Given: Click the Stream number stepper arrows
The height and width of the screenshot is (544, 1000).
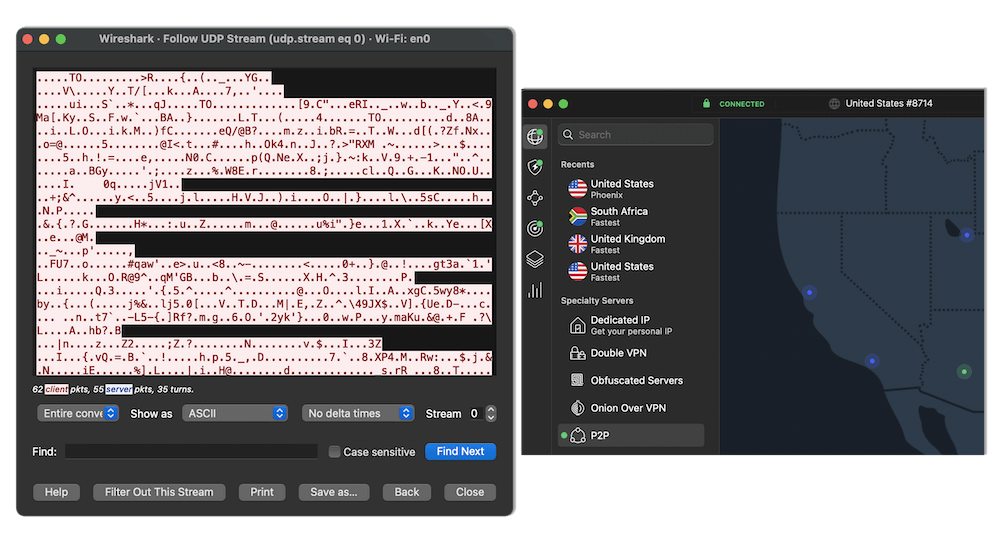Looking at the screenshot, I should 490,413.
